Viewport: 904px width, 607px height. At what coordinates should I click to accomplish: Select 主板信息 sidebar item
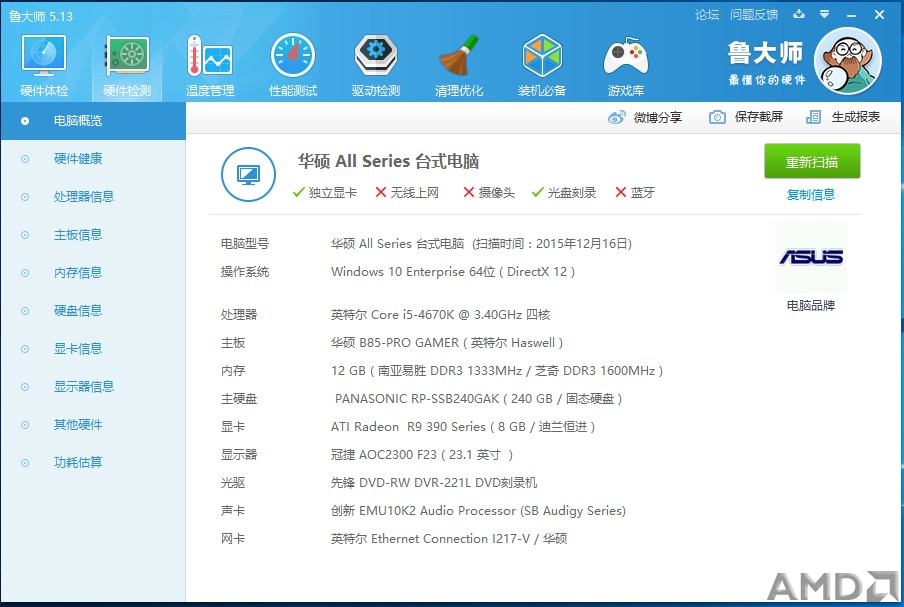tap(93, 235)
